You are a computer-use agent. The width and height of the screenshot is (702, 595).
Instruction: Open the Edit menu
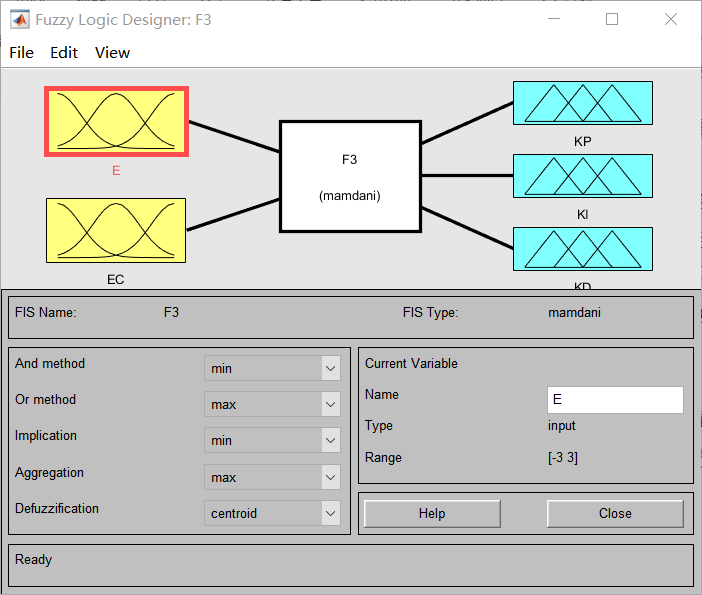(64, 53)
